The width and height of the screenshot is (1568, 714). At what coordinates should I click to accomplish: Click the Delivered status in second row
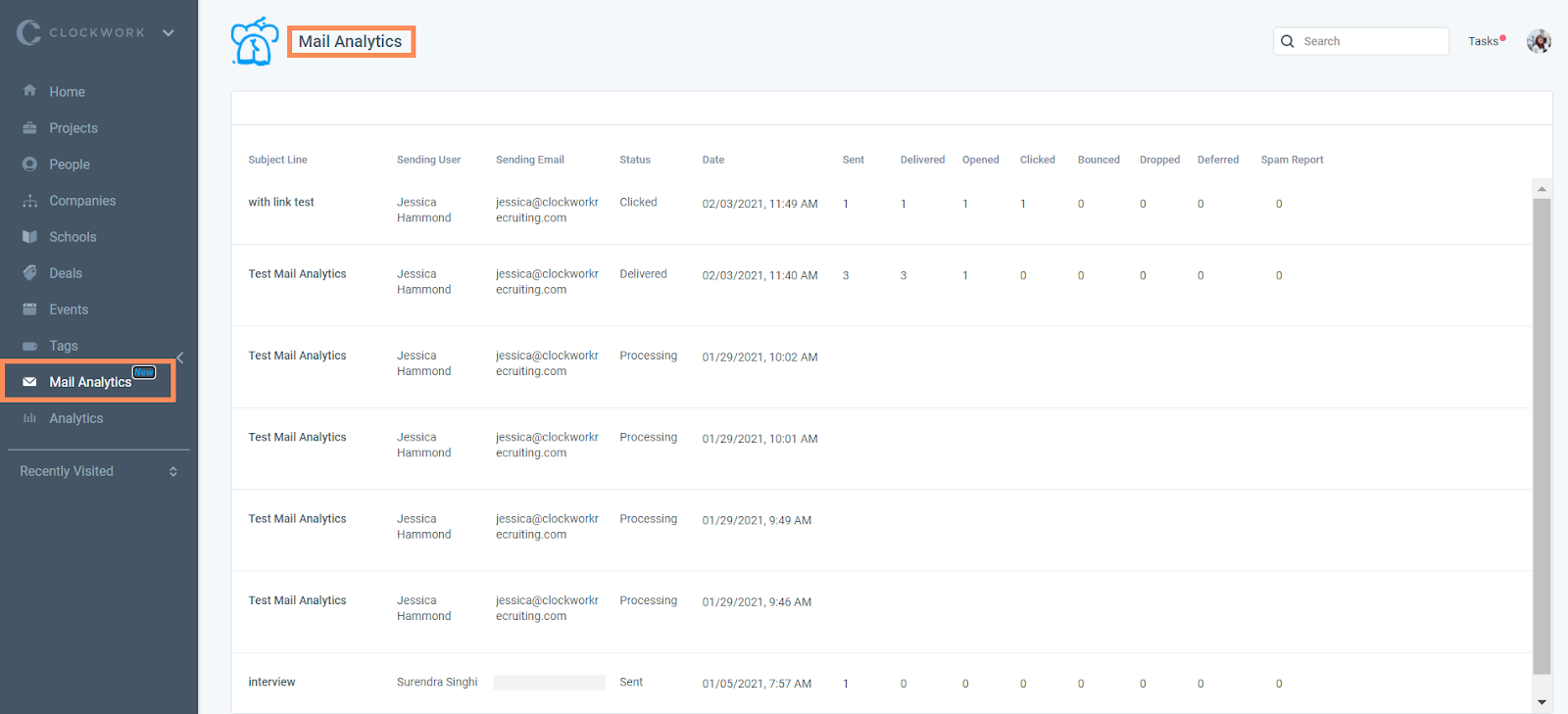(643, 274)
